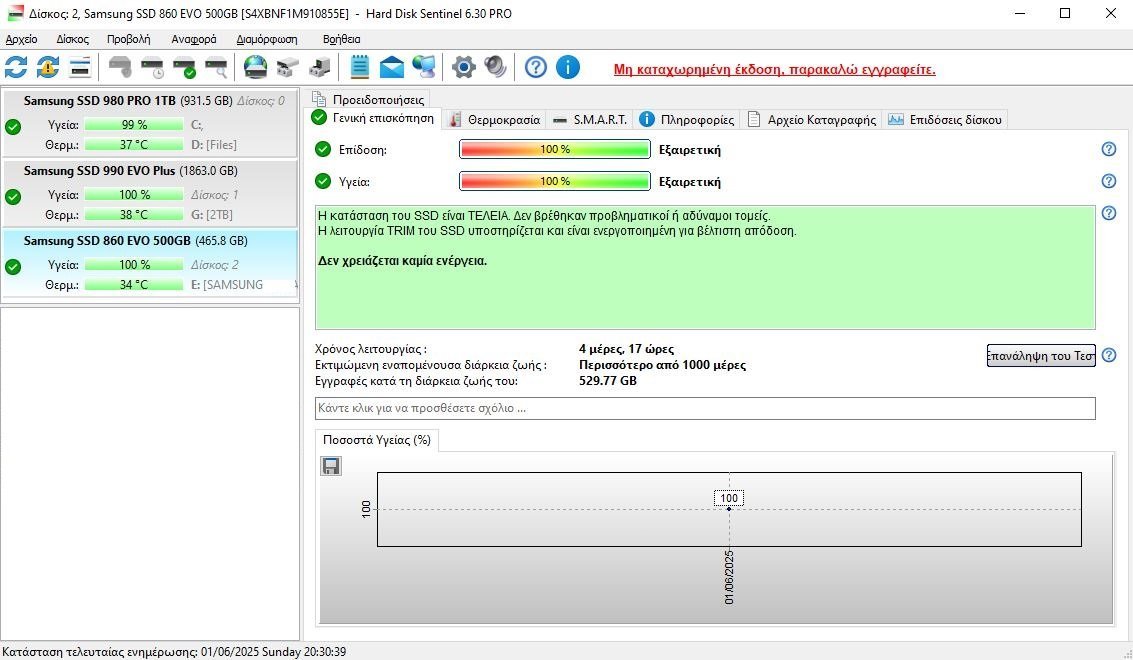Click the E: [SAMSUNG partition label

(227, 285)
